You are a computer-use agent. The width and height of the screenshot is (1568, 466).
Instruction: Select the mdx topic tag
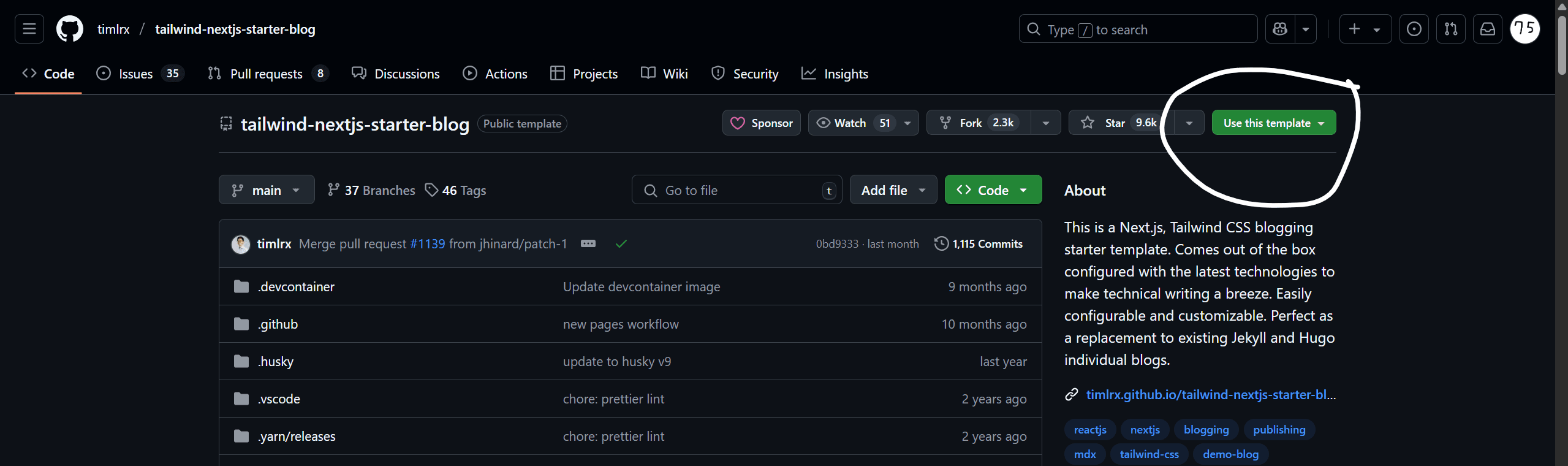point(1085,454)
